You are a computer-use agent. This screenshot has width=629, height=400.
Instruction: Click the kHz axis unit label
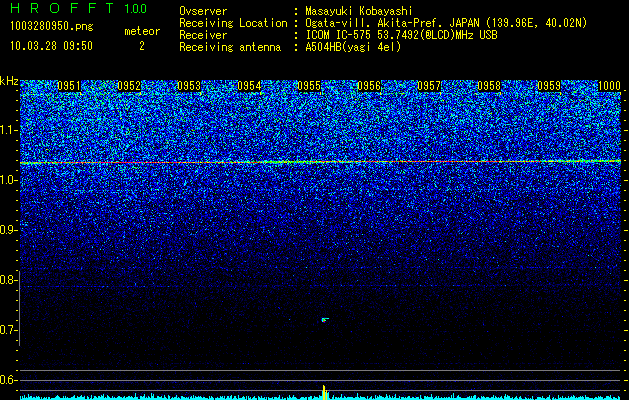(9, 81)
